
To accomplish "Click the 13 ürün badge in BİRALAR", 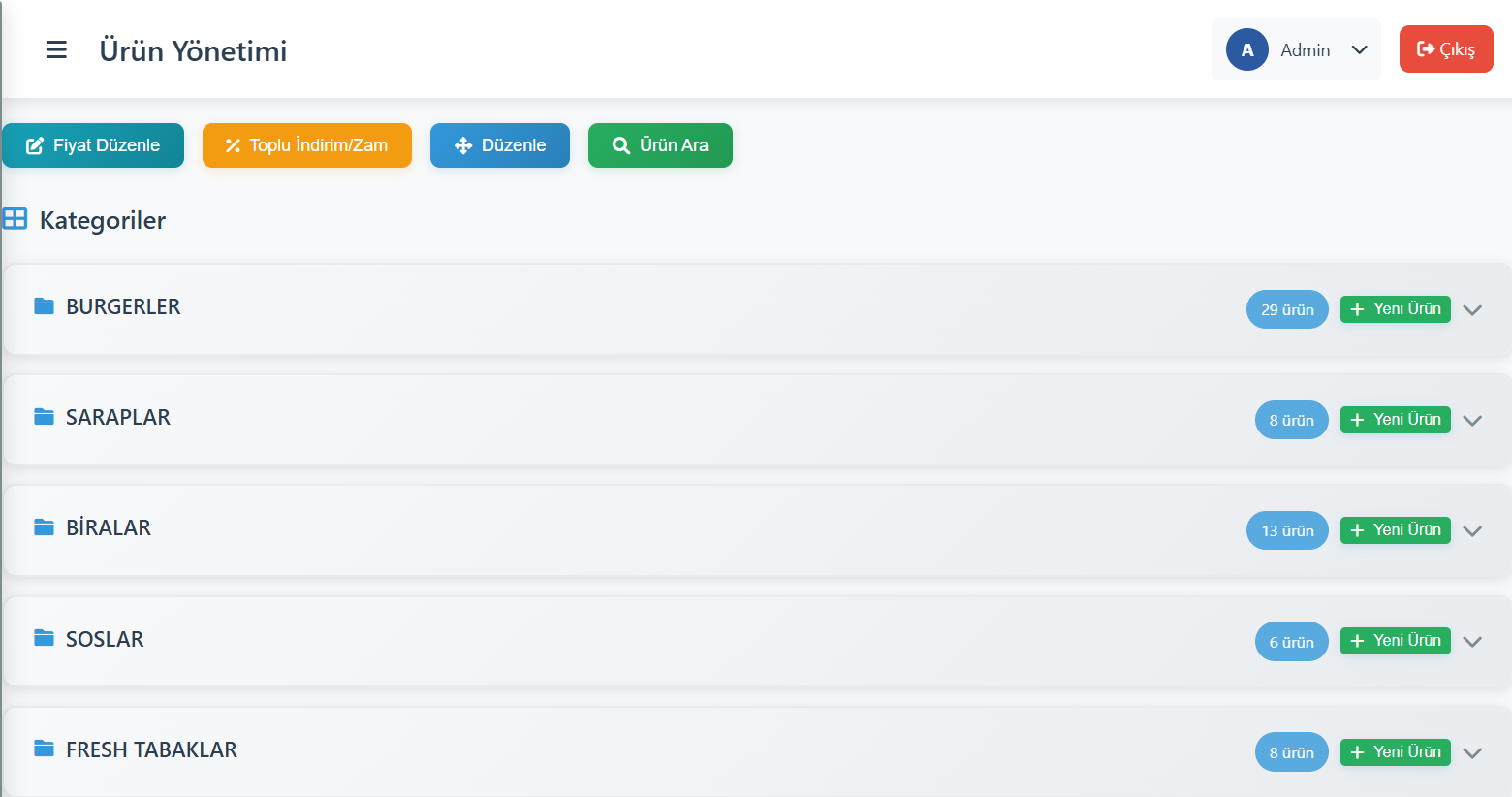I will click(x=1286, y=530).
